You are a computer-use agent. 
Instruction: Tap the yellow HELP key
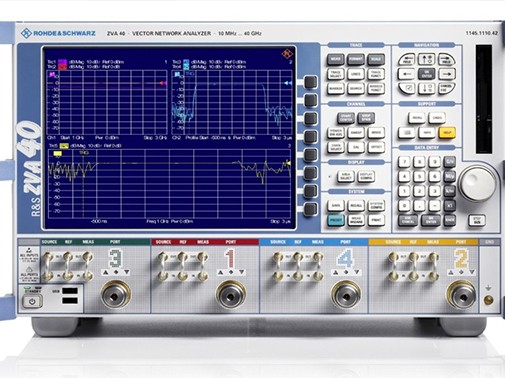point(447,132)
